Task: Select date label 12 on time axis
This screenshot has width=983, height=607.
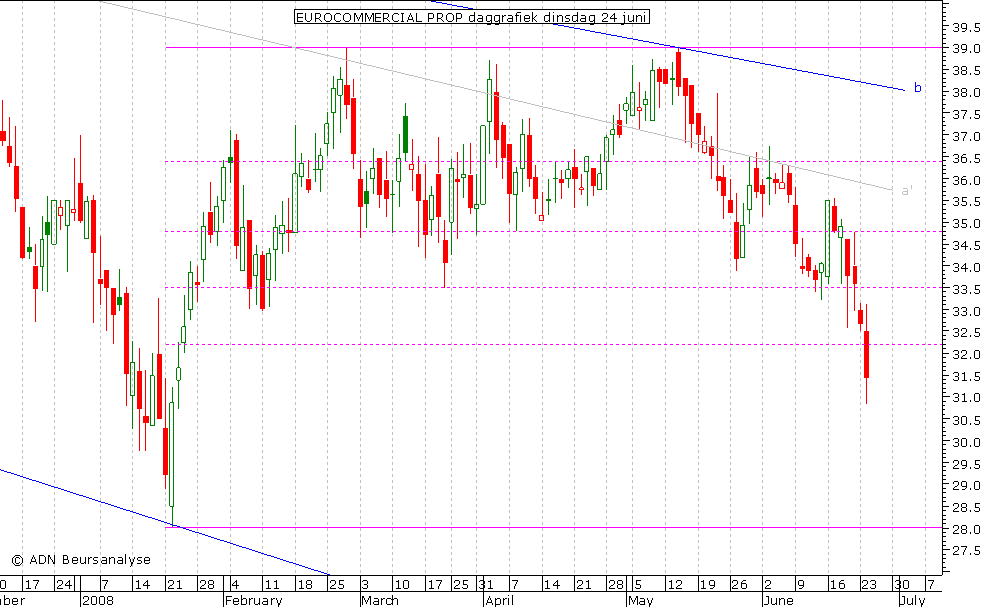Action: click(x=675, y=584)
